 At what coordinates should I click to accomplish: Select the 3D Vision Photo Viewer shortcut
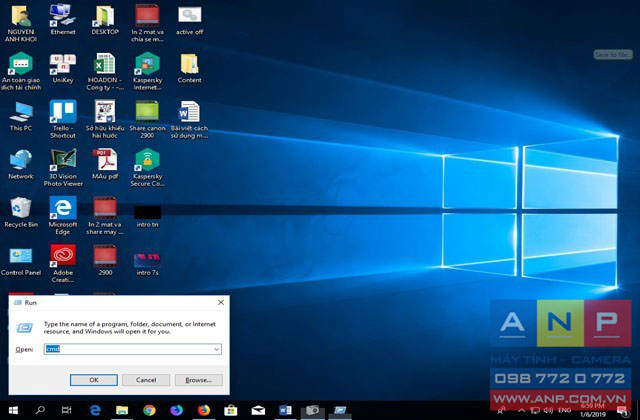(63, 168)
